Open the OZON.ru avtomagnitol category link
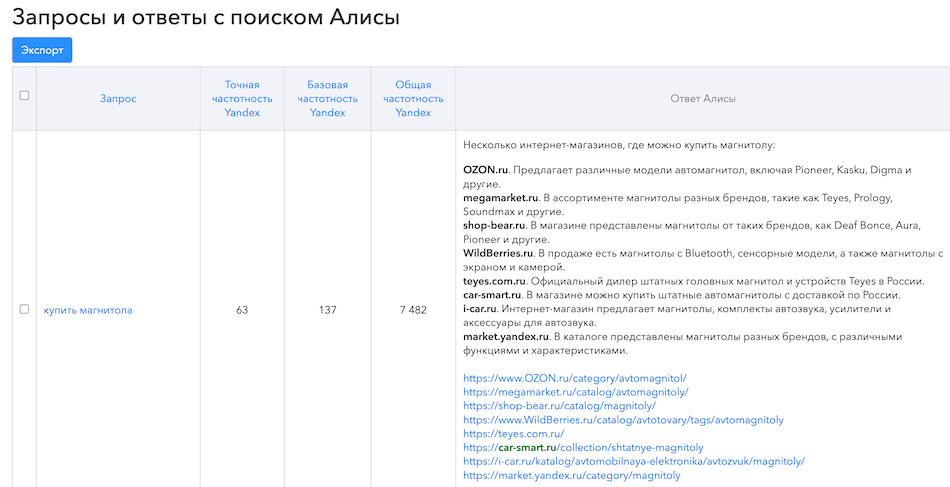 [x=574, y=378]
